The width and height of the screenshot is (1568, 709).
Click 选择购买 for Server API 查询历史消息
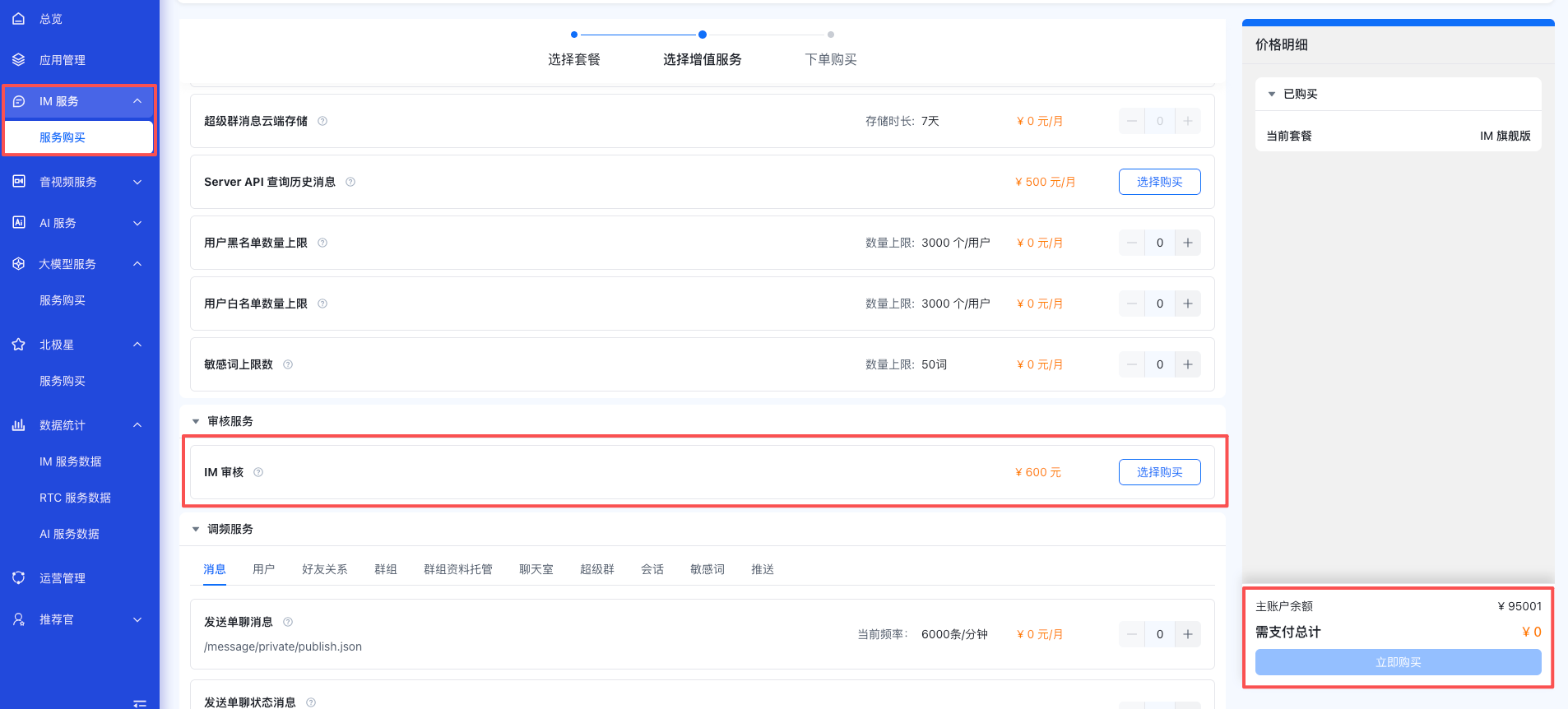coord(1160,182)
